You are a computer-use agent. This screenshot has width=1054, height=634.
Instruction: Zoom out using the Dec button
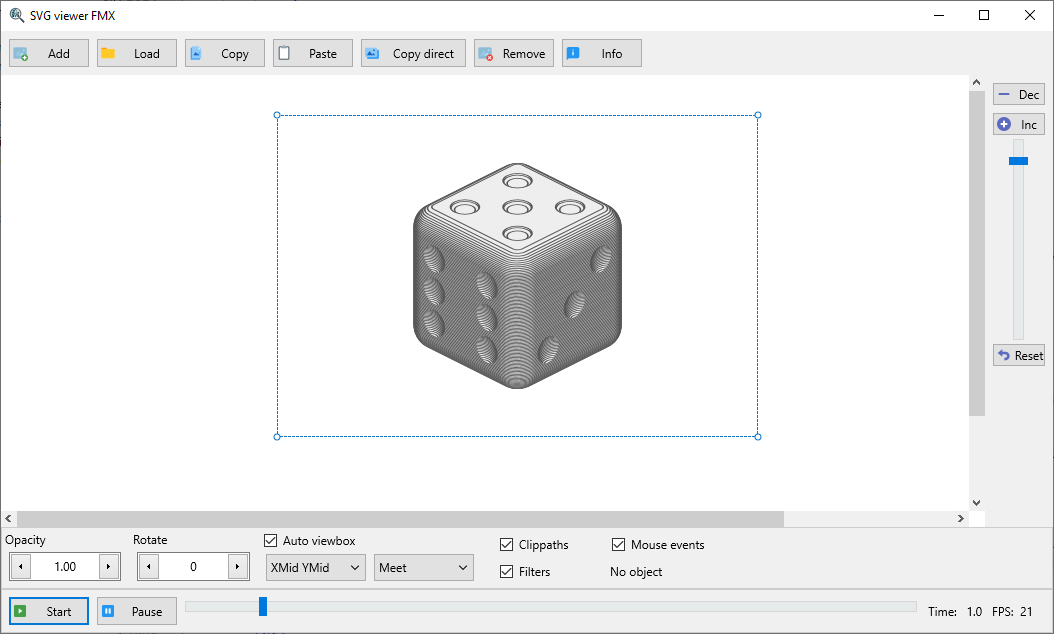click(1018, 95)
